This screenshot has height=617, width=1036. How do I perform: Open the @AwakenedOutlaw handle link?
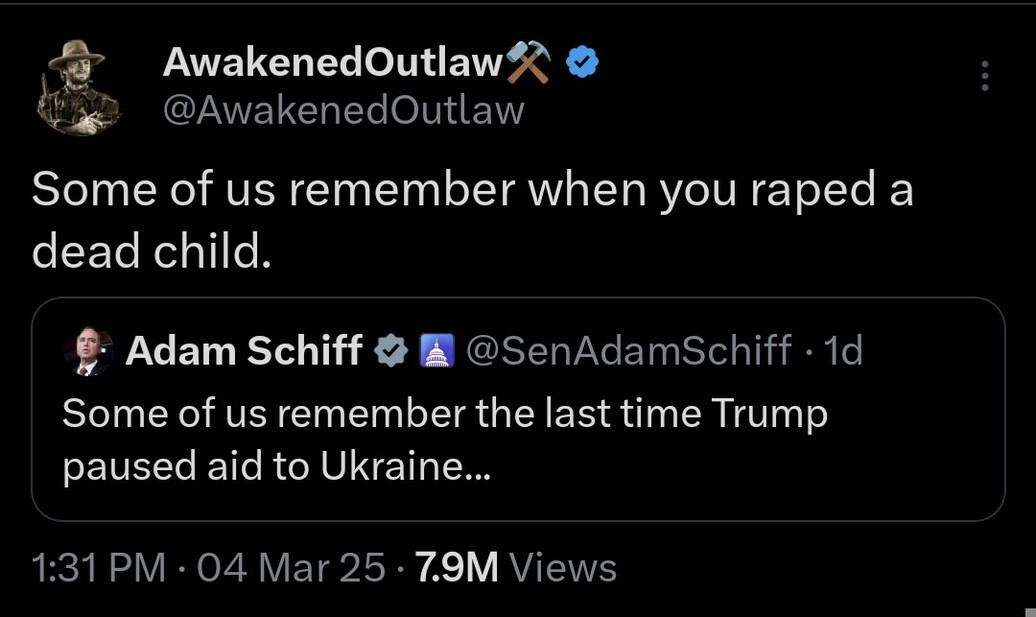click(x=344, y=110)
